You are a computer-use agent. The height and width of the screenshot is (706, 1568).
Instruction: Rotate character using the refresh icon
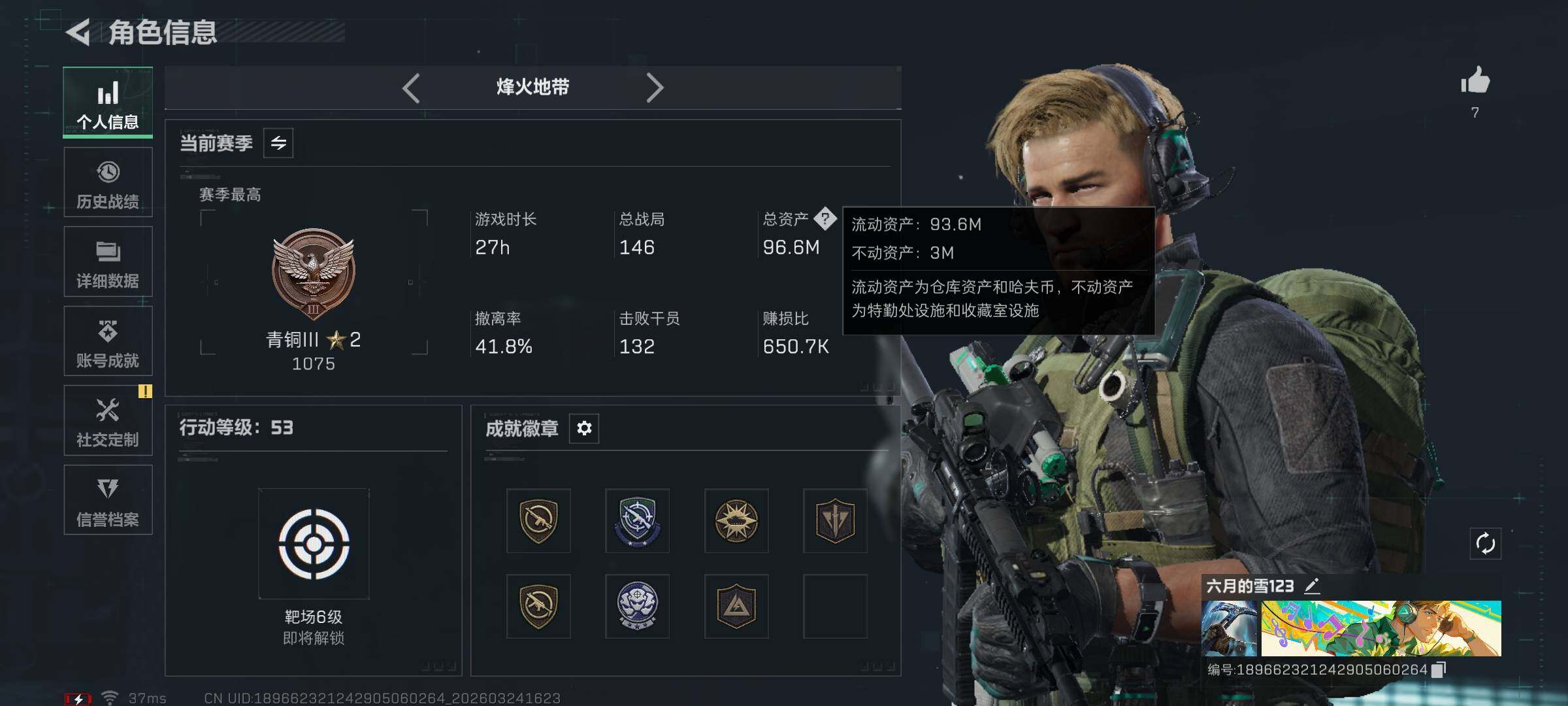click(1485, 543)
